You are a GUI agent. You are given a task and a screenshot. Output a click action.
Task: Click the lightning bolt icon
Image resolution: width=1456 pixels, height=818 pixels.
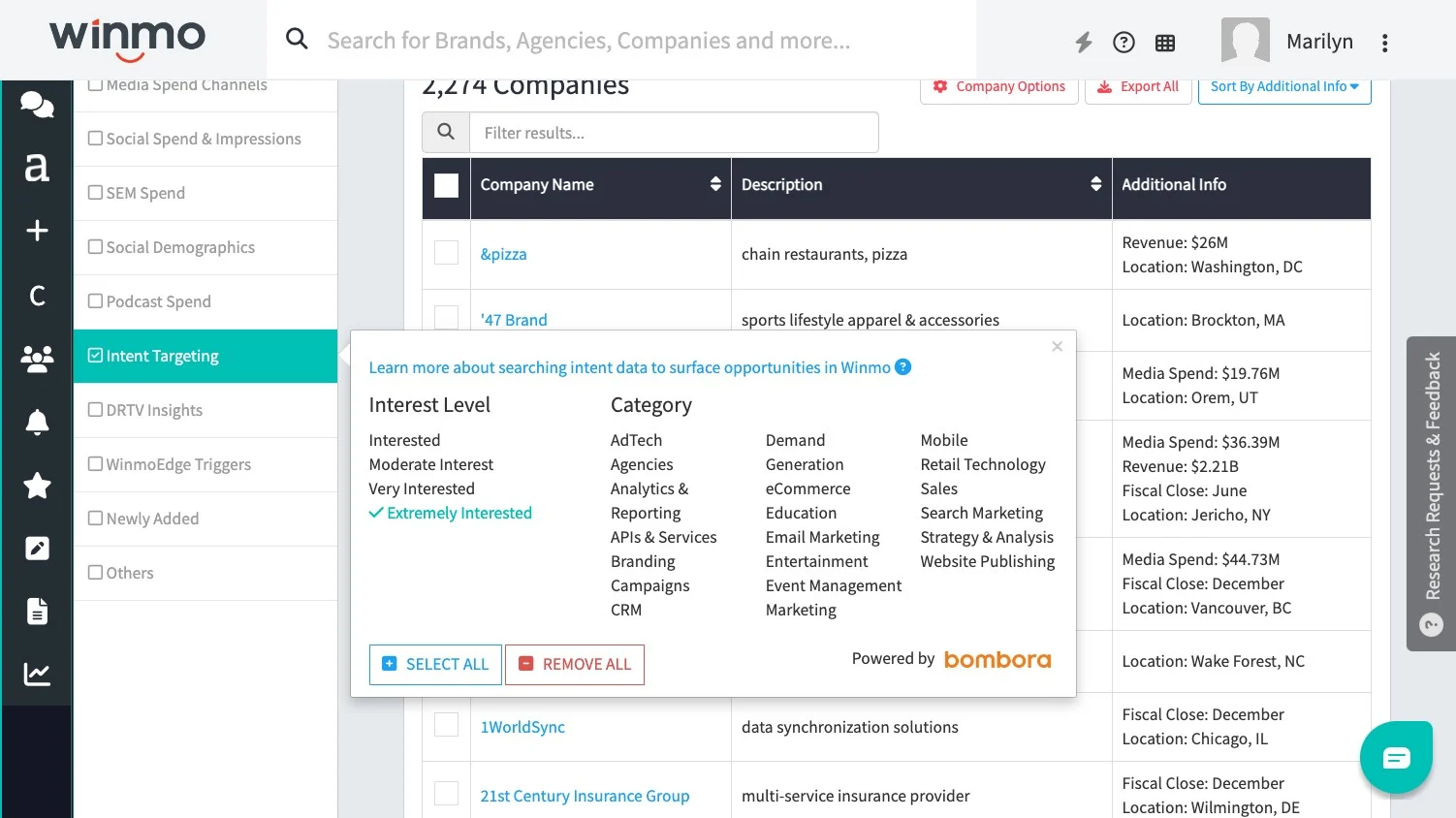point(1084,42)
